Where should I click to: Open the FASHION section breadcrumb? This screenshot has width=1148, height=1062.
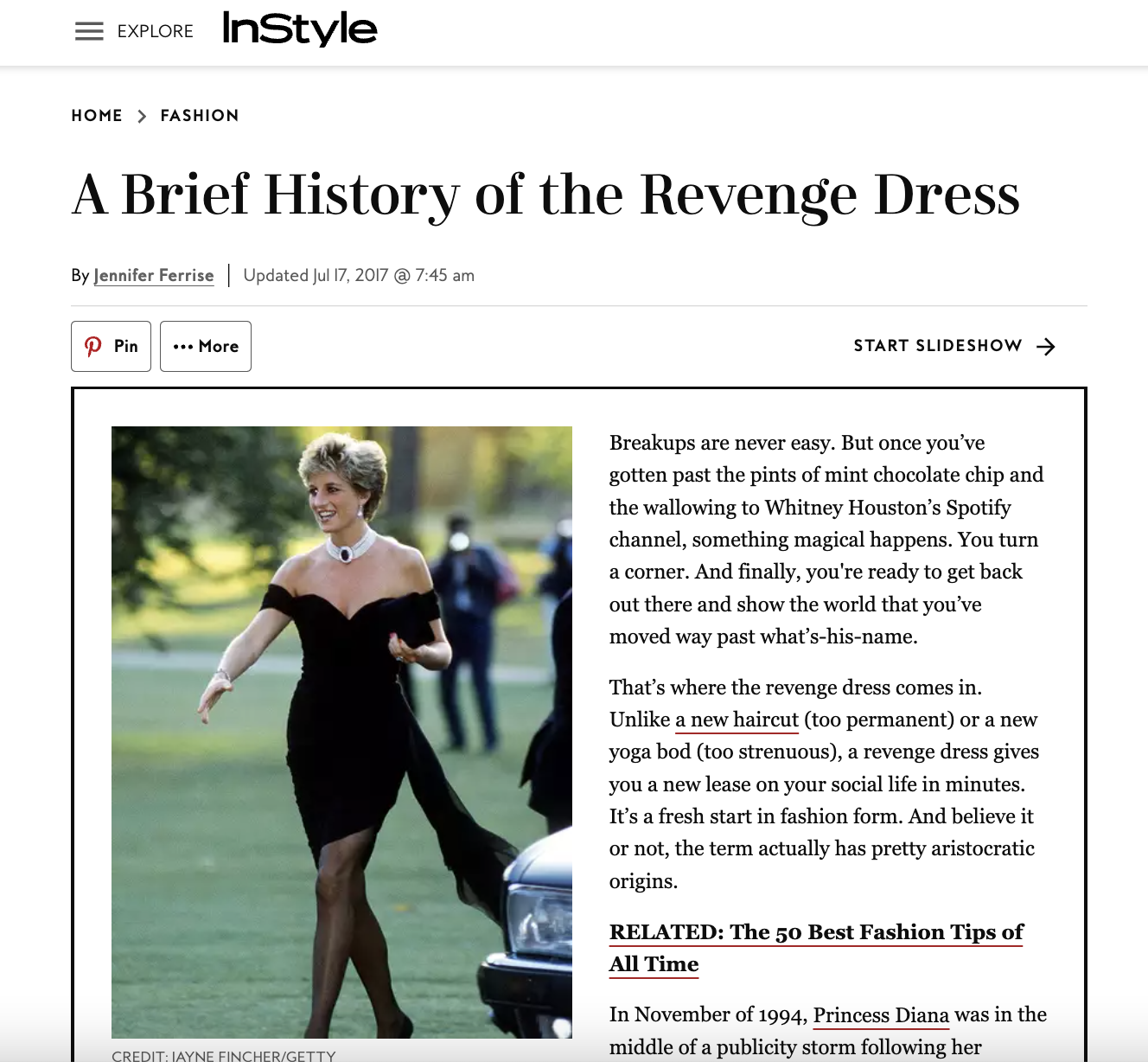pyautogui.click(x=199, y=115)
